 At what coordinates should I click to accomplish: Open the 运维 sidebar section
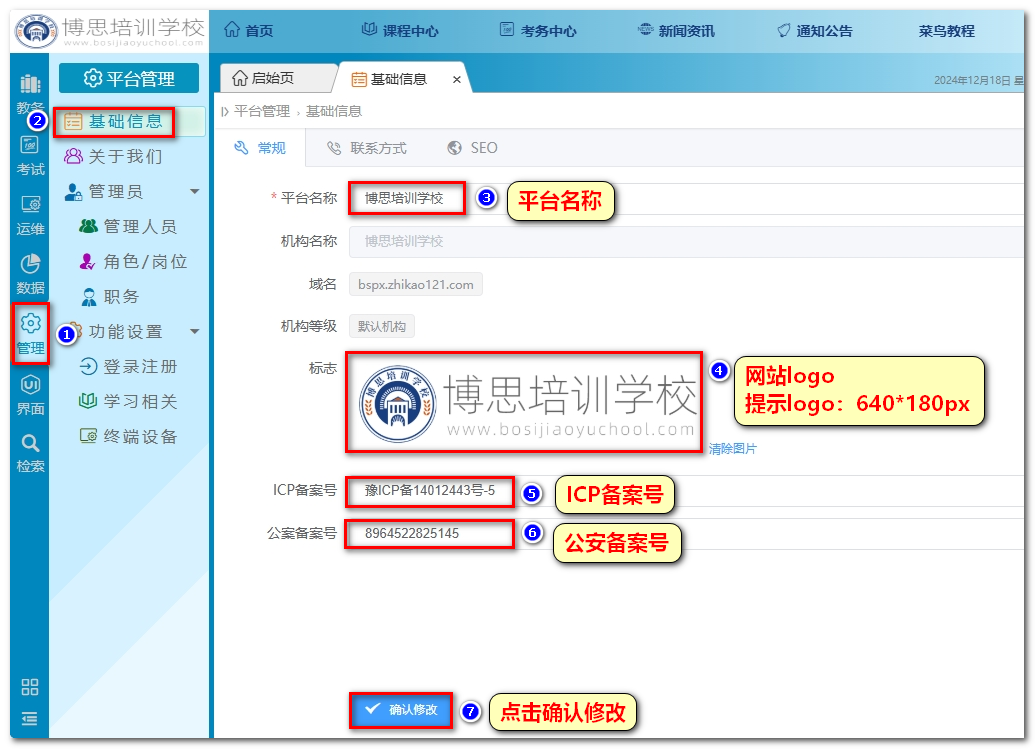click(30, 215)
